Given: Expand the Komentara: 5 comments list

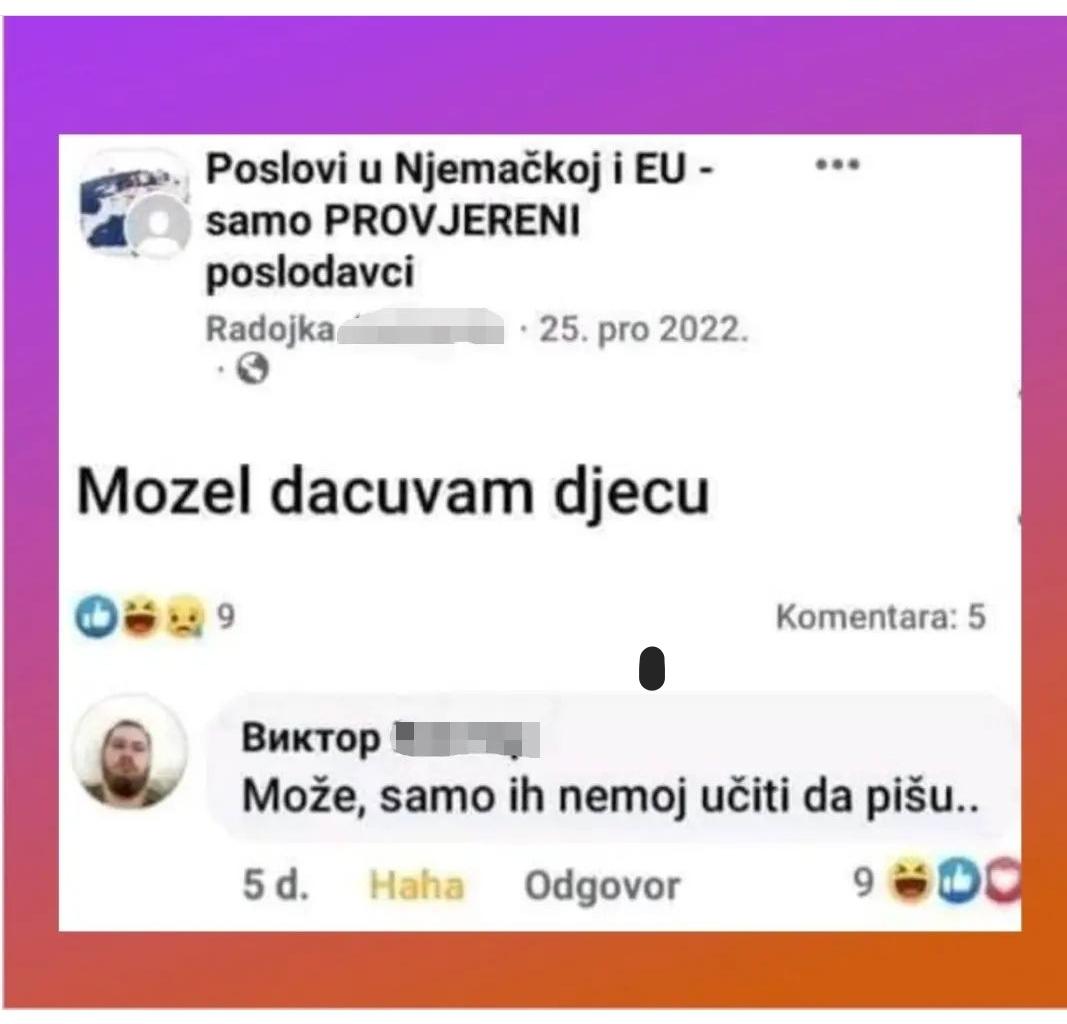Looking at the screenshot, I should click(x=881, y=616).
